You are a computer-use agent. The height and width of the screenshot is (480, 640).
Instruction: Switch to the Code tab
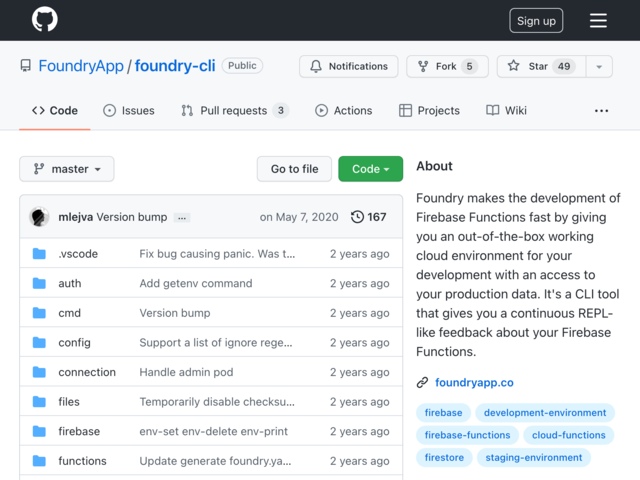55,111
